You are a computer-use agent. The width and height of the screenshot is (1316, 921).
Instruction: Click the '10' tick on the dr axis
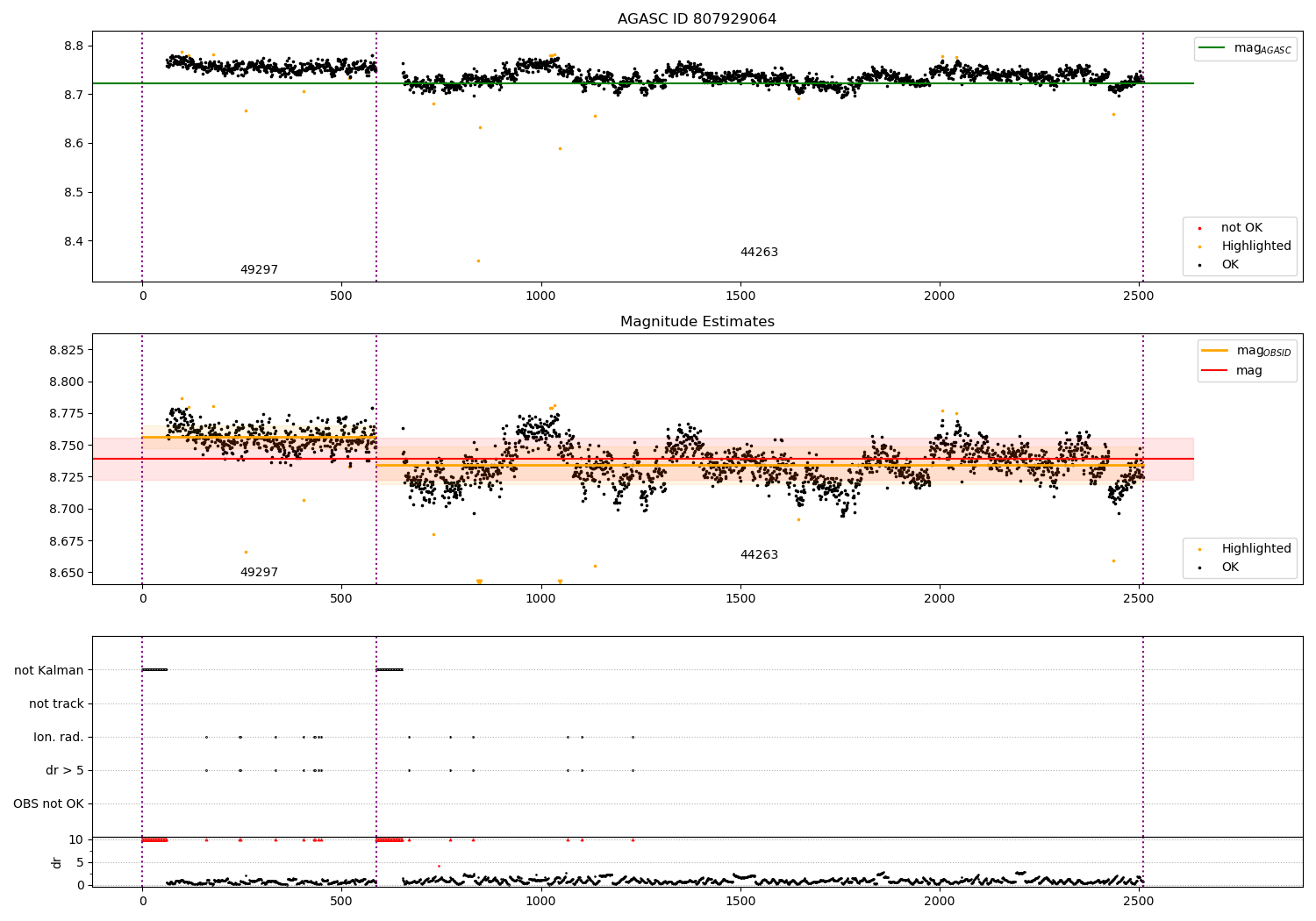coord(76,840)
